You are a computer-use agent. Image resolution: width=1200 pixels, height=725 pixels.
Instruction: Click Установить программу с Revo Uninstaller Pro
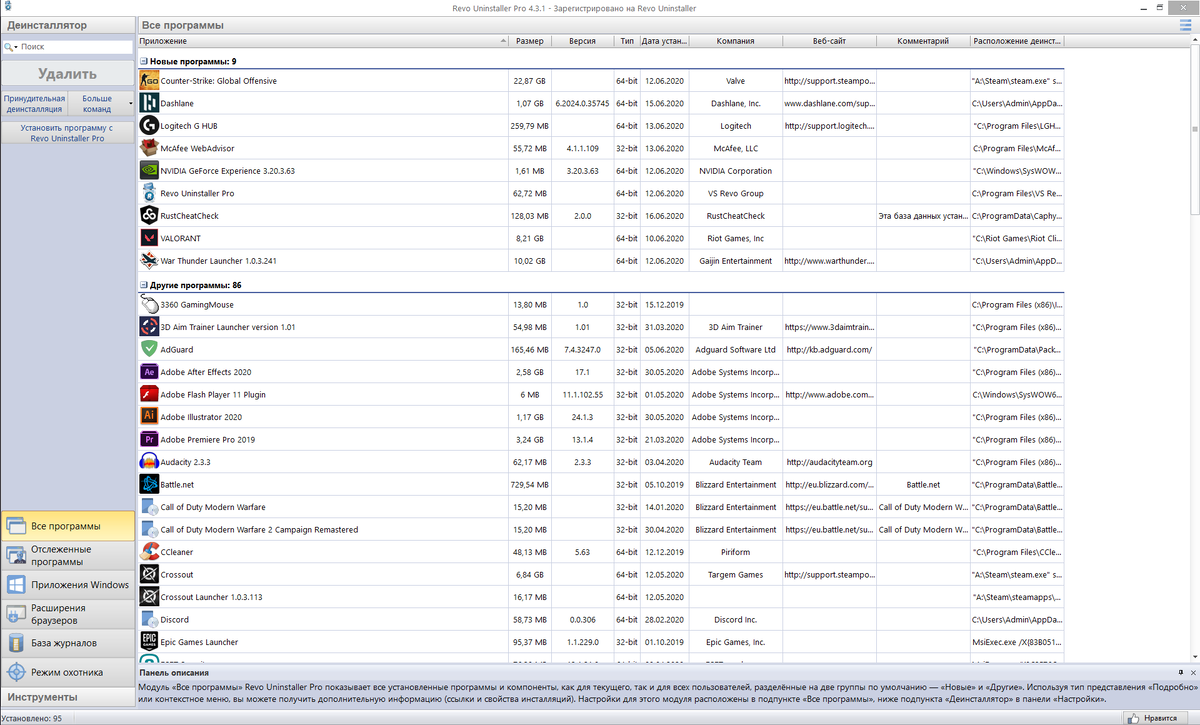[67, 133]
